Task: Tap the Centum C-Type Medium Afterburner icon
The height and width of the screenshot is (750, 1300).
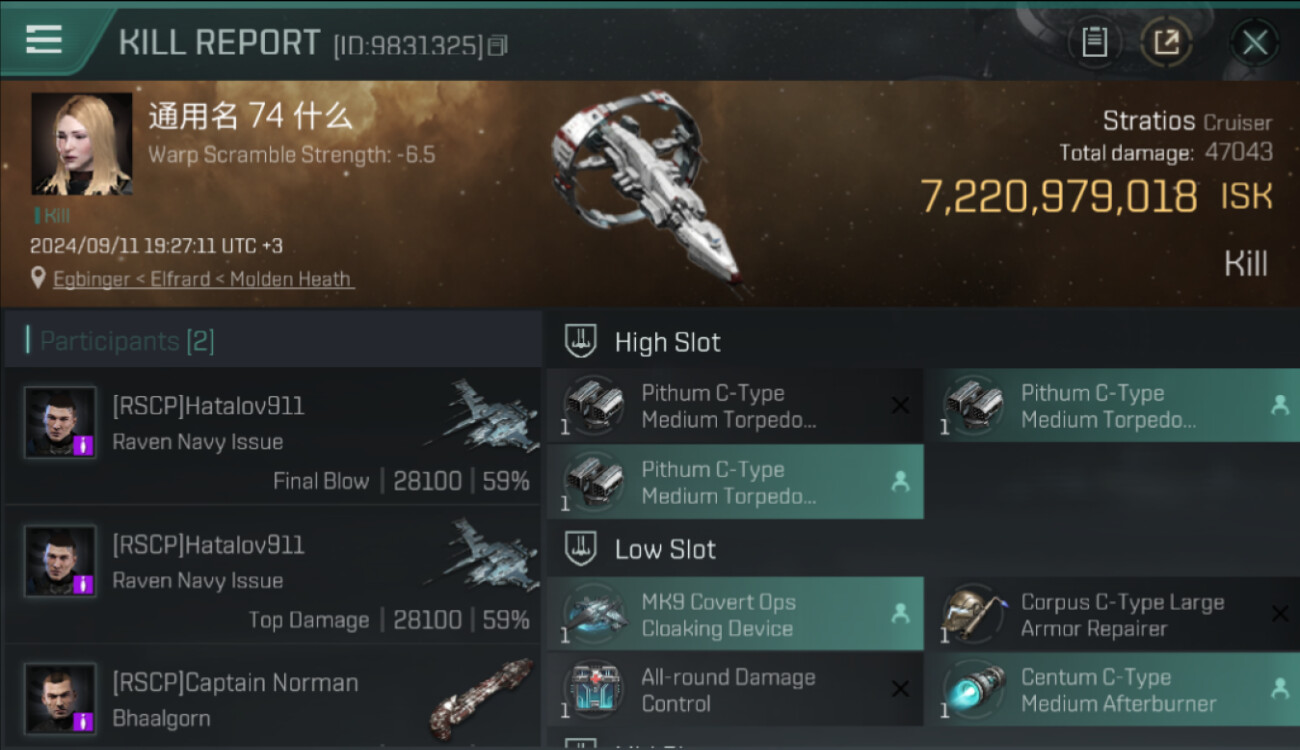Action: point(972,689)
